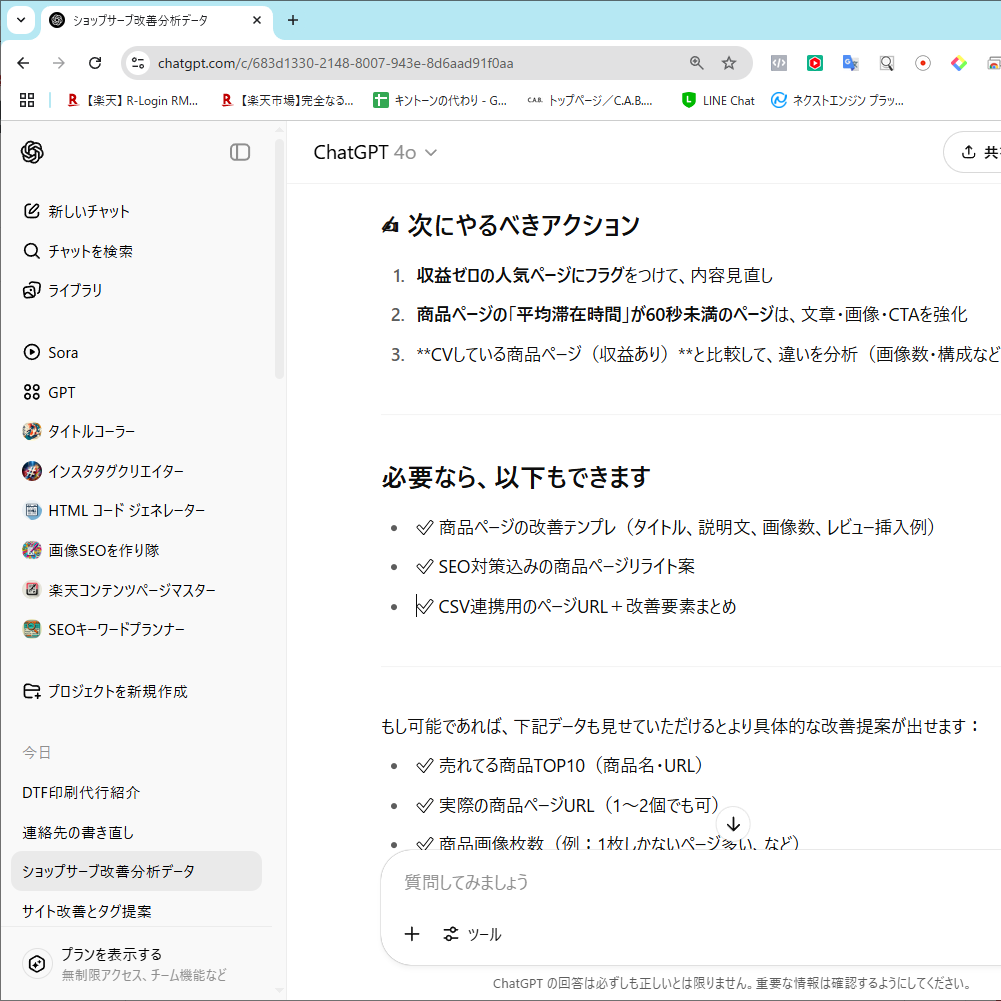Collapse the sidebar with the panel toggle icon
The height and width of the screenshot is (1001, 1001).
(240, 152)
